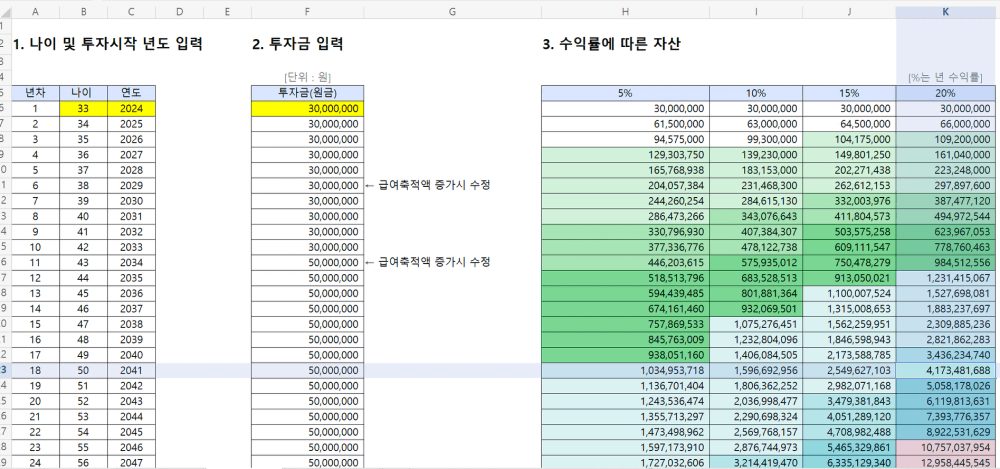Screen dimensions: 1000x469
Task: Click age cell 56
Action: (x=84, y=462)
